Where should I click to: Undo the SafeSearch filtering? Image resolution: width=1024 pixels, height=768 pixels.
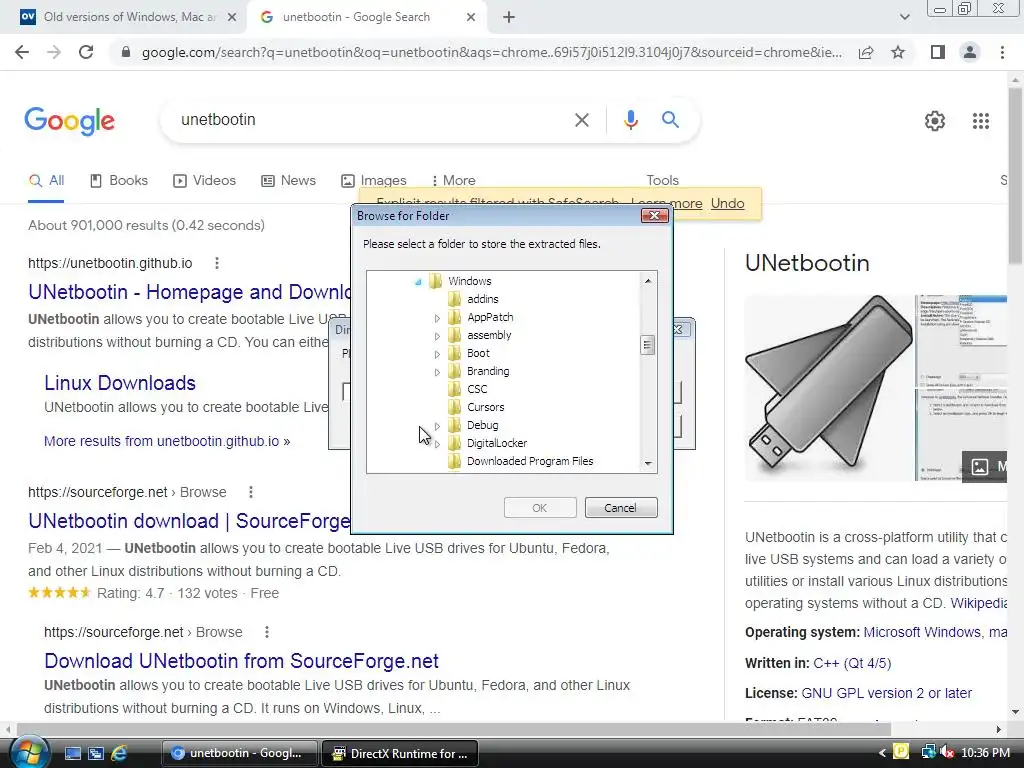coord(727,203)
